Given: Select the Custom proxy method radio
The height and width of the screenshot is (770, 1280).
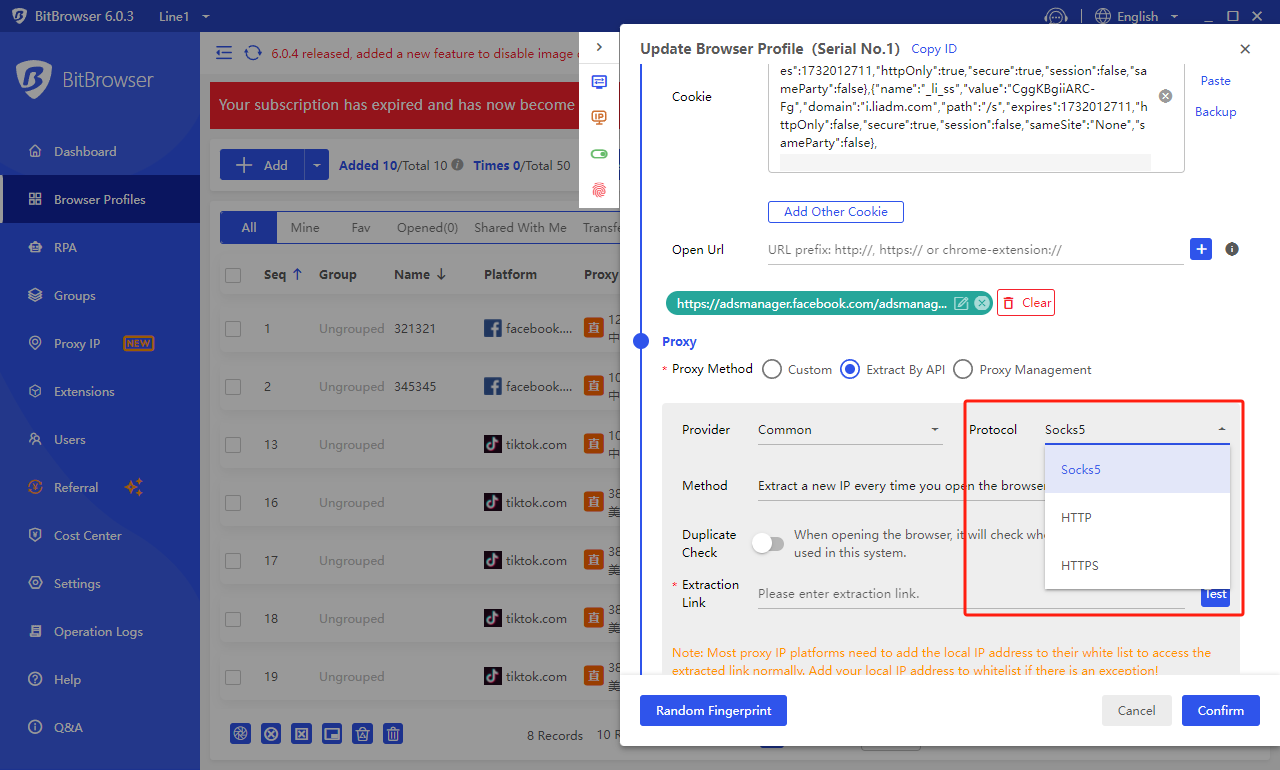Looking at the screenshot, I should pos(772,369).
